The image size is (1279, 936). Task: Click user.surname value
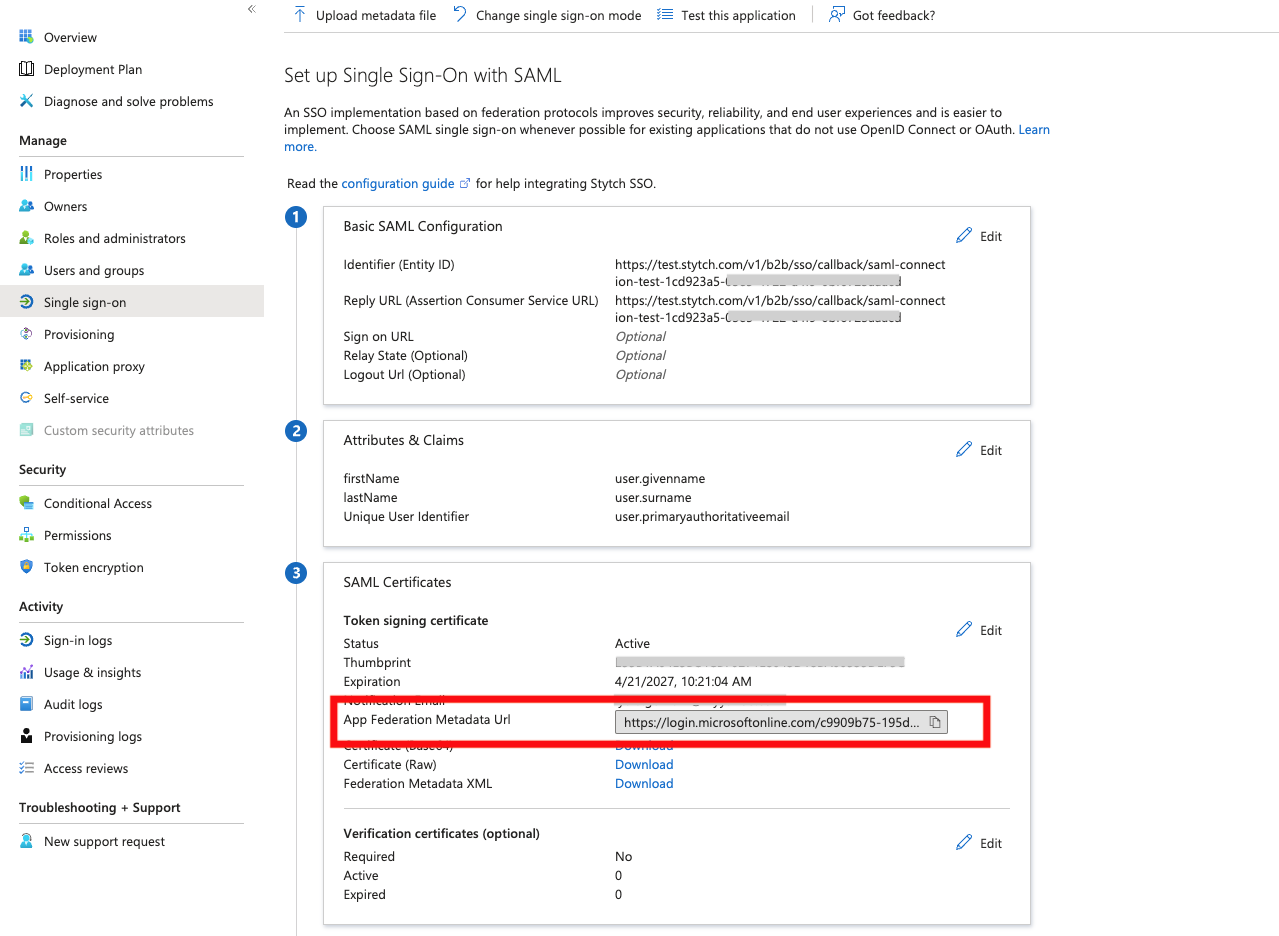(653, 498)
